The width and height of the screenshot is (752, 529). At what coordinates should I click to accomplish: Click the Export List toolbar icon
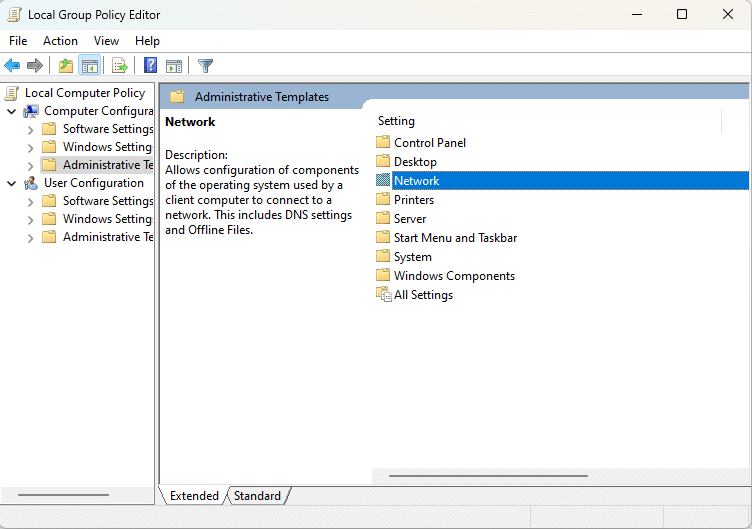120,66
